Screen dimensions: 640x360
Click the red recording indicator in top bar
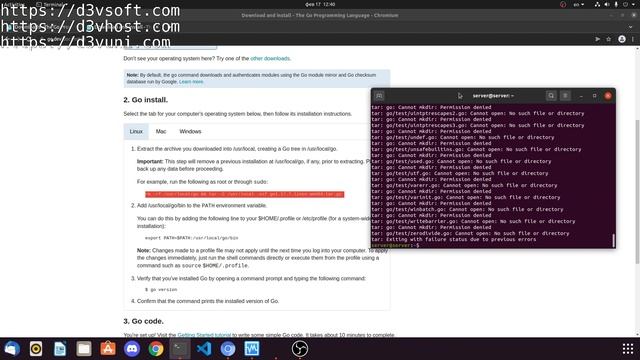pos(563,4)
